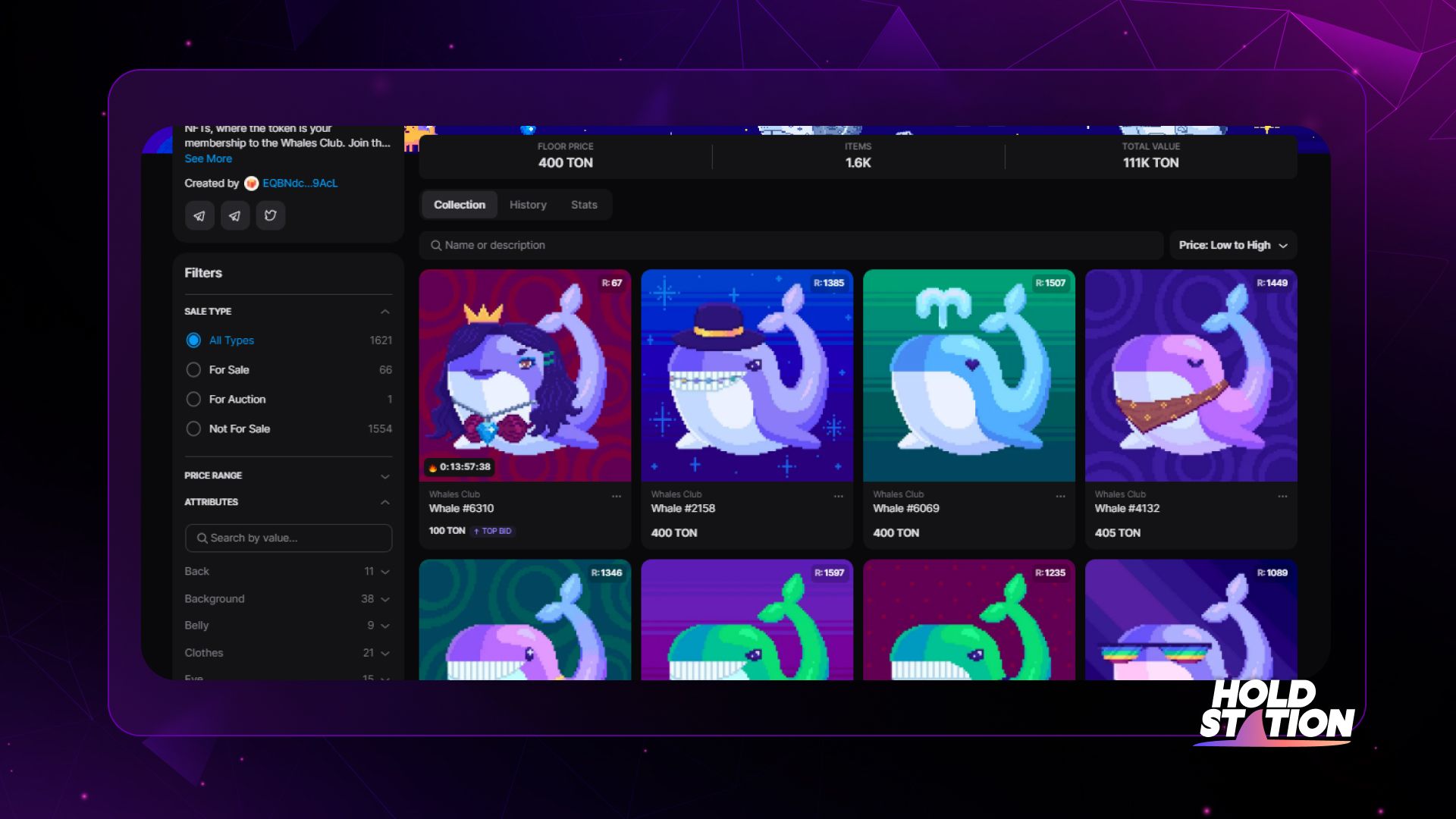Click the R:1507 rarity badge
The height and width of the screenshot is (819, 1456).
[1051, 284]
